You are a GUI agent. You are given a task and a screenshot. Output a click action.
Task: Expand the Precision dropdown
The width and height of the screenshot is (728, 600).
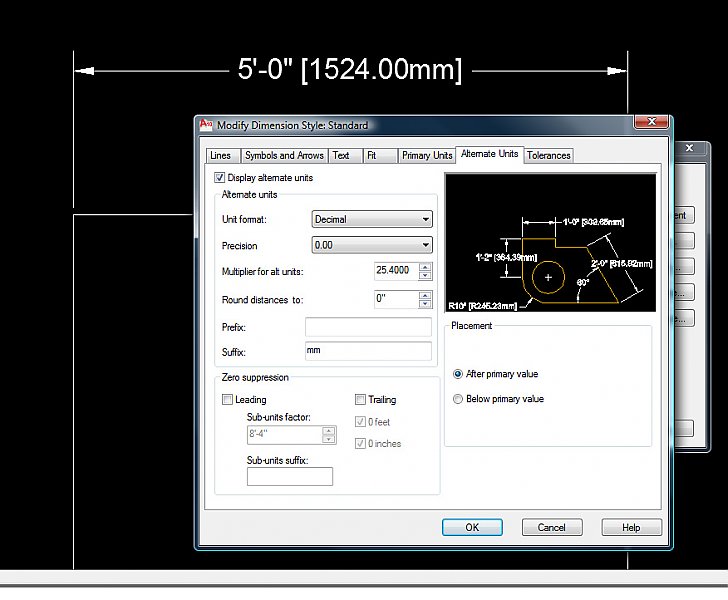[x=372, y=245]
